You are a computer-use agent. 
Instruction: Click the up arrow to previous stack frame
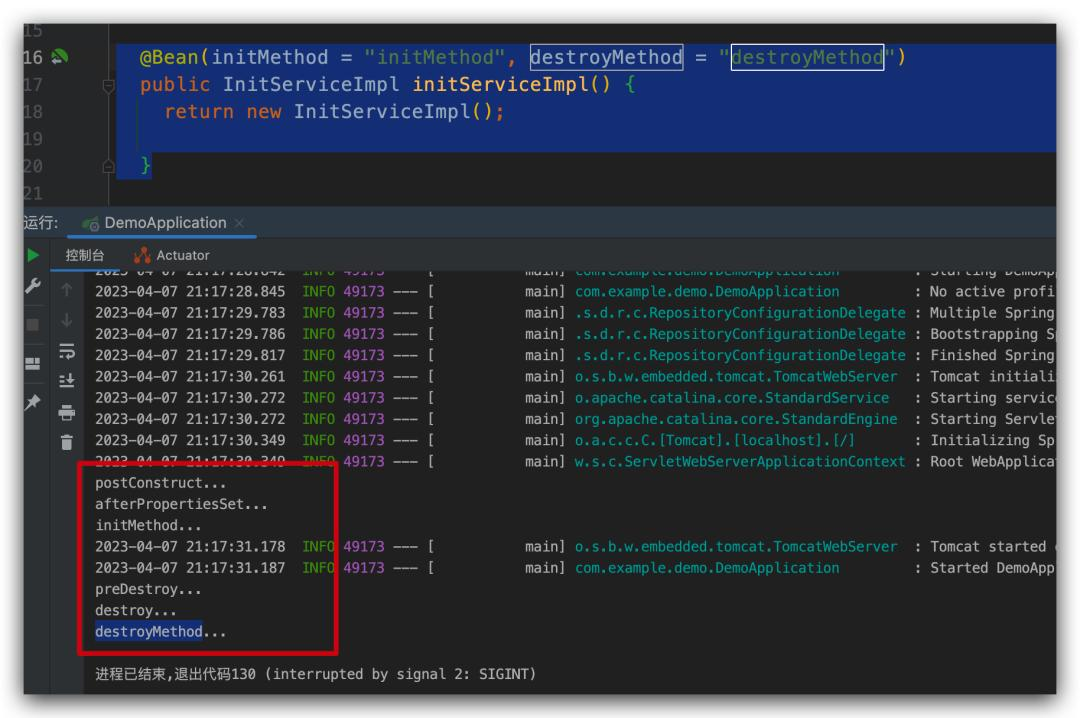[x=67, y=290]
